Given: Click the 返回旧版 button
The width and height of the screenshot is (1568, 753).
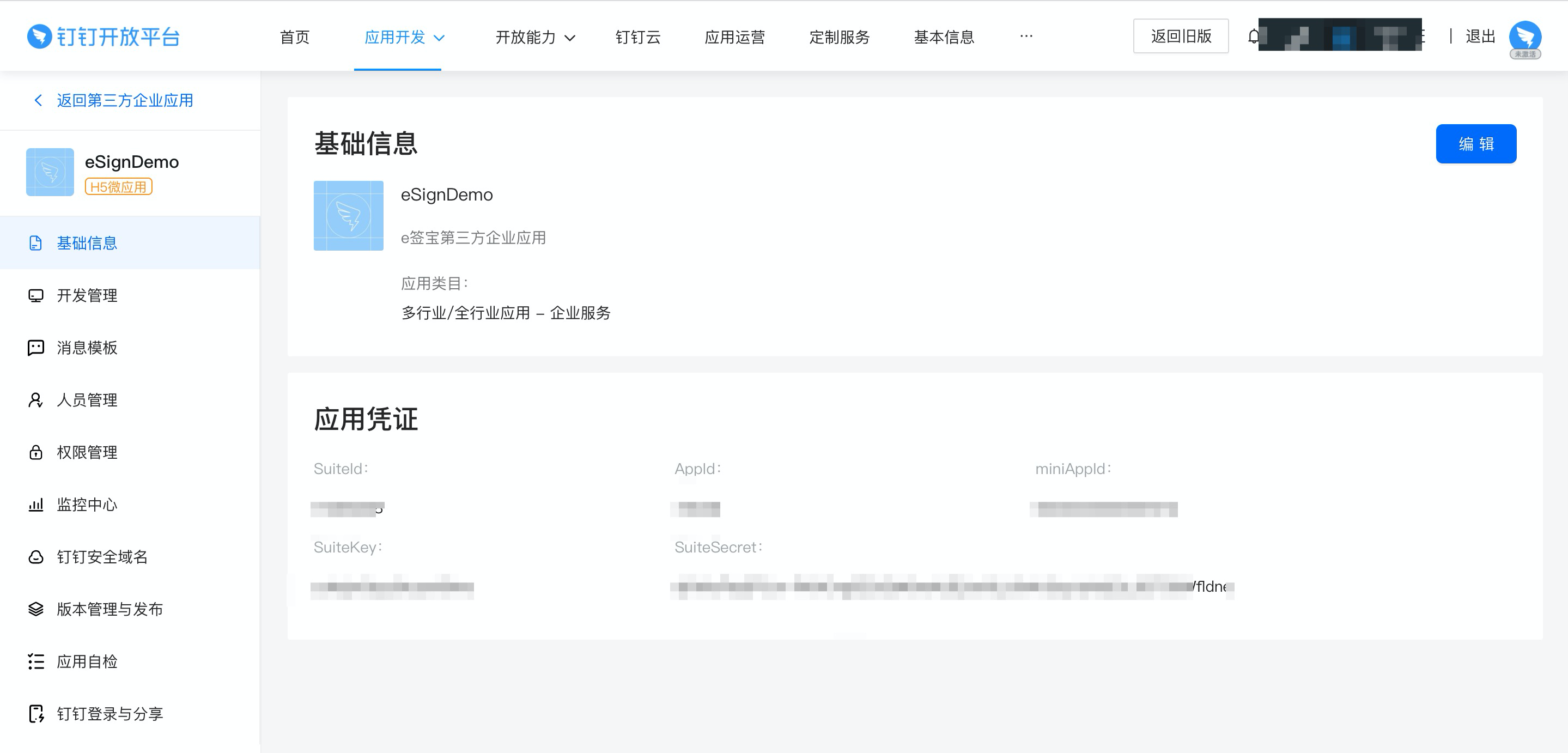Looking at the screenshot, I should (1180, 37).
